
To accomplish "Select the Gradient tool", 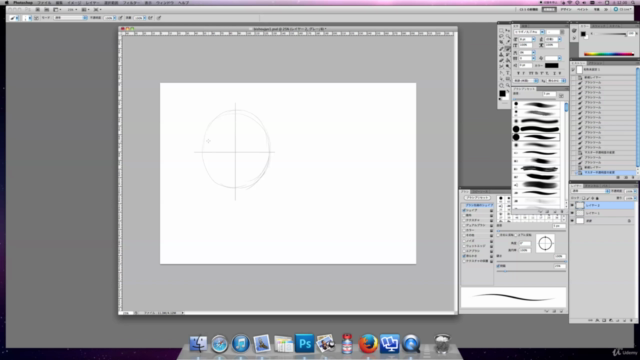I will pyautogui.click(x=508, y=60).
